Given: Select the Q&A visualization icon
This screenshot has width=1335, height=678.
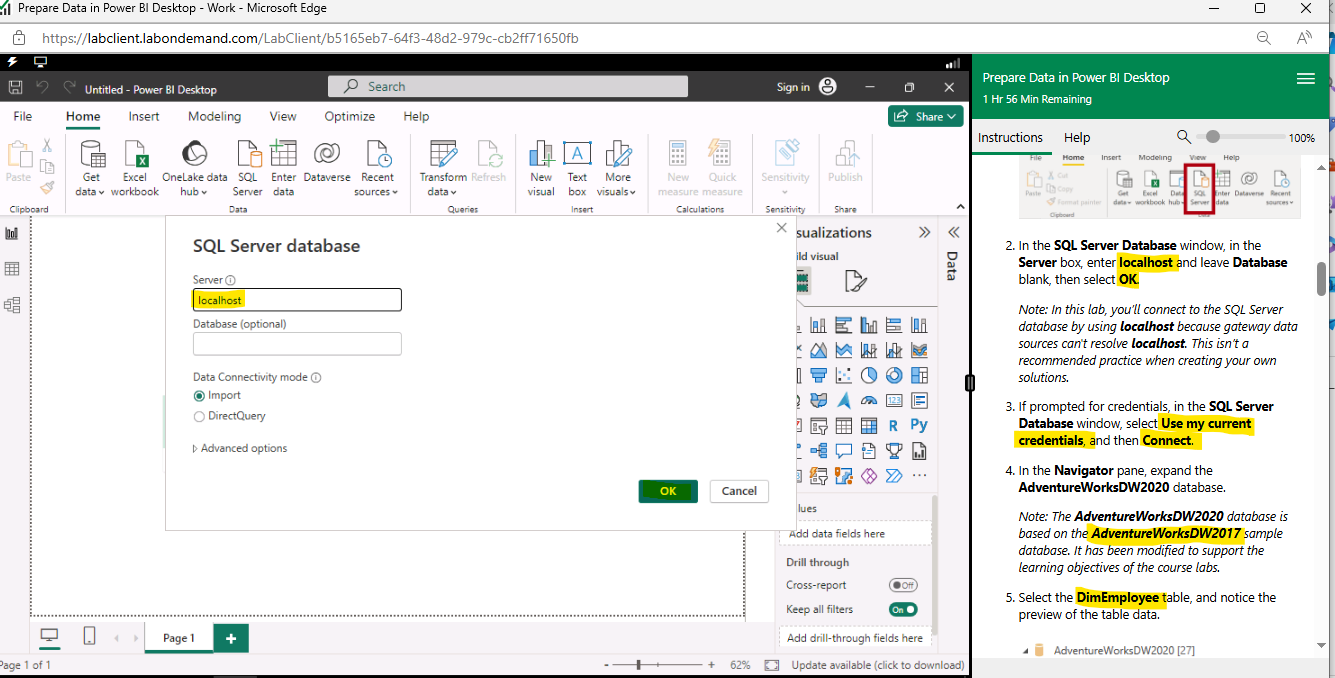Looking at the screenshot, I should [844, 451].
